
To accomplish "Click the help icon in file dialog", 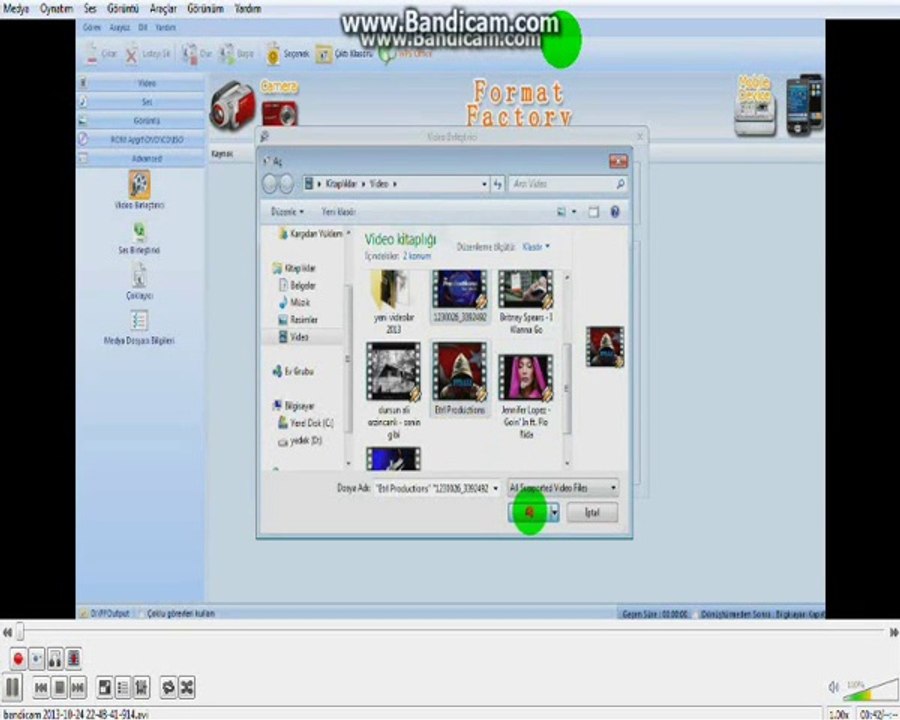I will pyautogui.click(x=615, y=212).
